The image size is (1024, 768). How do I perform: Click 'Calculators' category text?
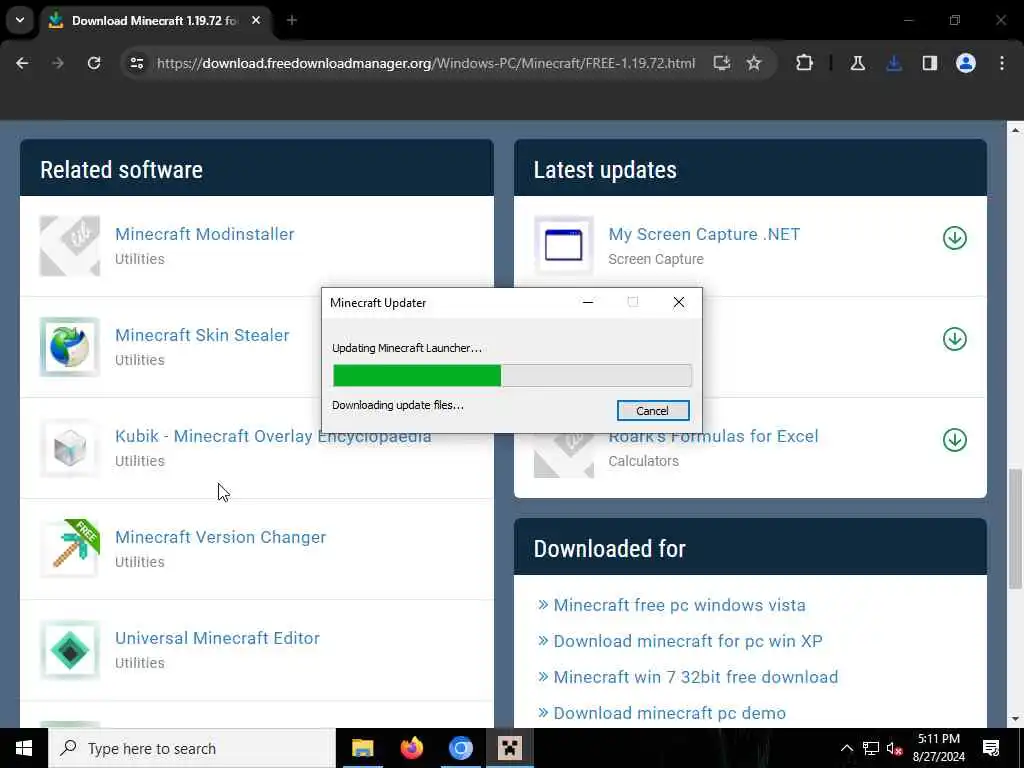pyautogui.click(x=643, y=461)
